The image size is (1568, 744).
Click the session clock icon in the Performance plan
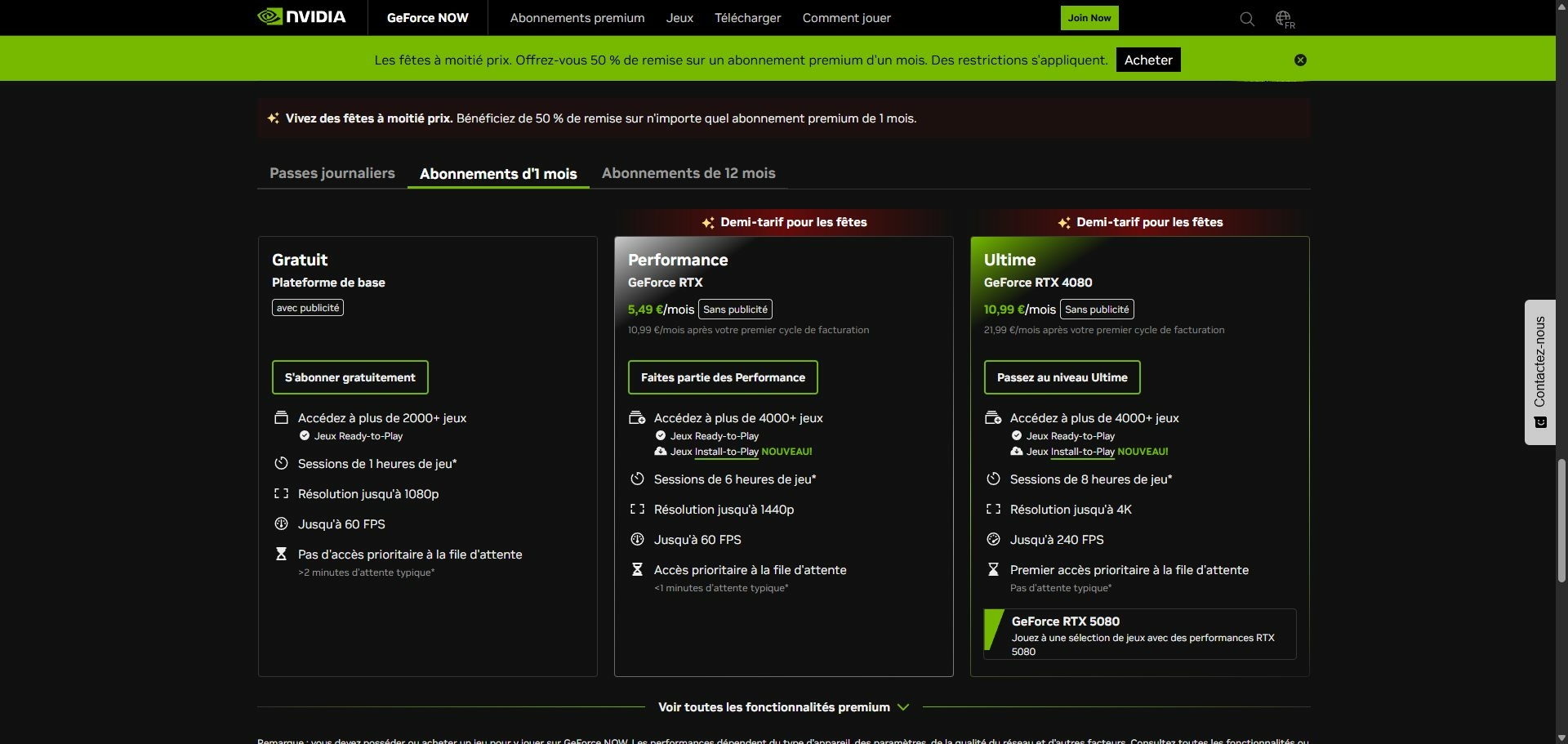(x=638, y=479)
